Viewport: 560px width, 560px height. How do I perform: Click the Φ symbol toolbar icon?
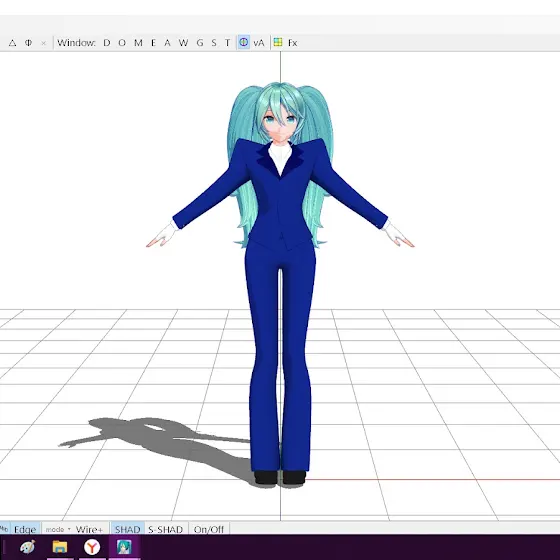coord(28,43)
